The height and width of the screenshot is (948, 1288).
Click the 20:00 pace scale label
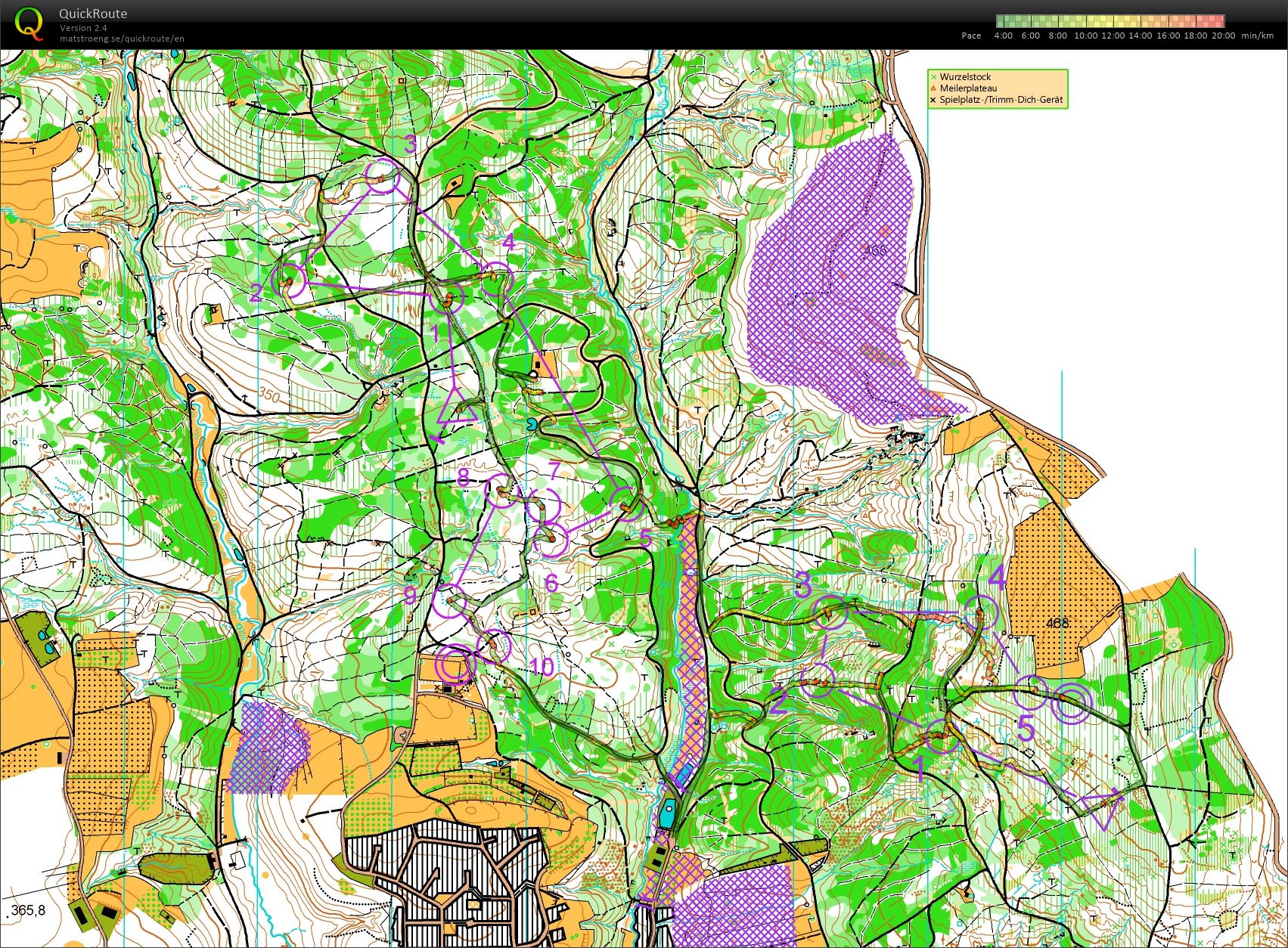1223,36
